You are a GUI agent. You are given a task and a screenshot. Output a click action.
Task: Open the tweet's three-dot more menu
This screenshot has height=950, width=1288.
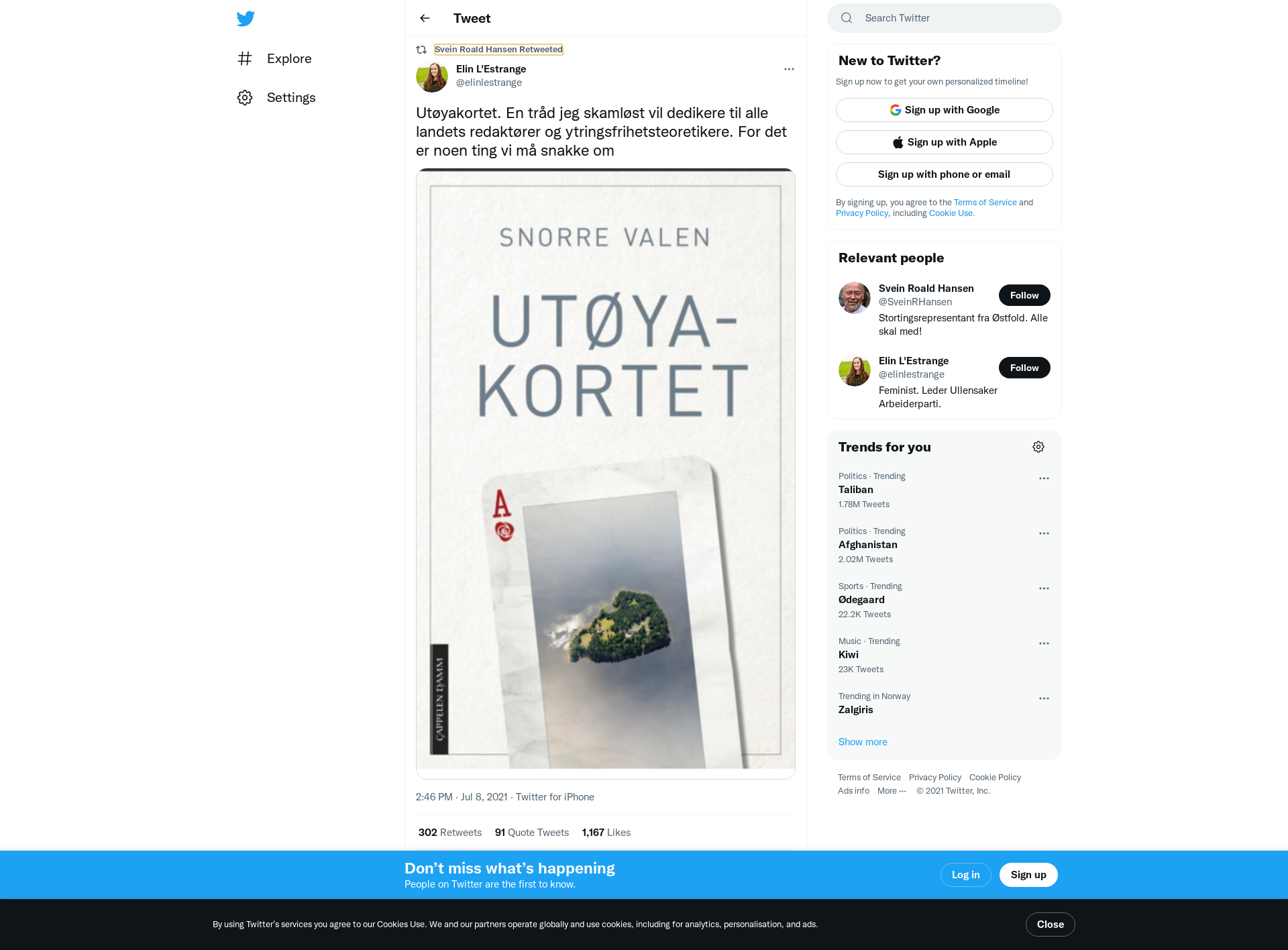point(789,69)
